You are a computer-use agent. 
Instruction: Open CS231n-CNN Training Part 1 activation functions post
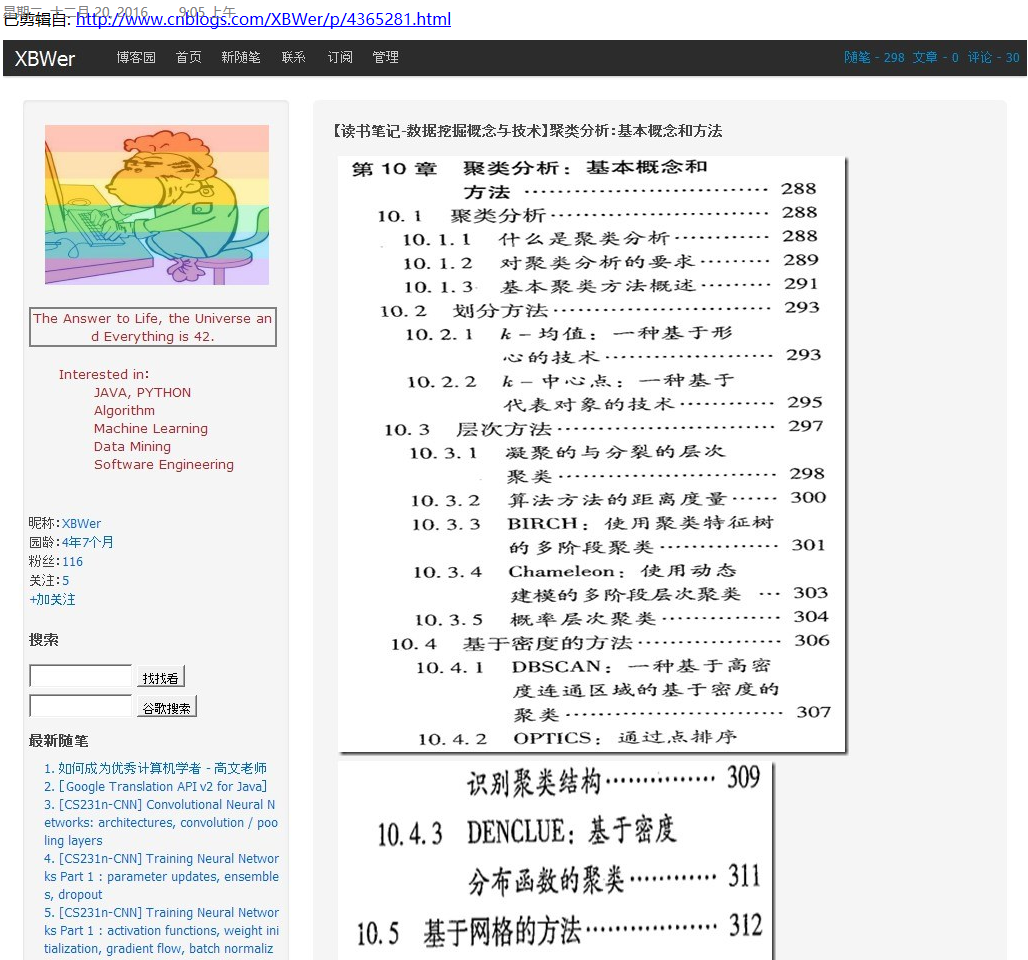point(161,930)
